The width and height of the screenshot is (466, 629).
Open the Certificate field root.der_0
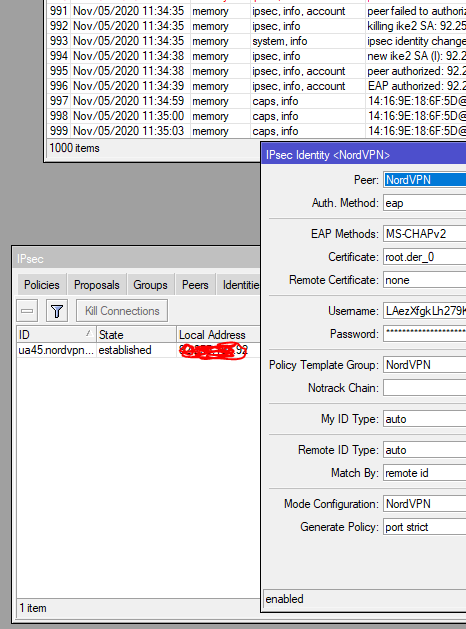[425, 257]
